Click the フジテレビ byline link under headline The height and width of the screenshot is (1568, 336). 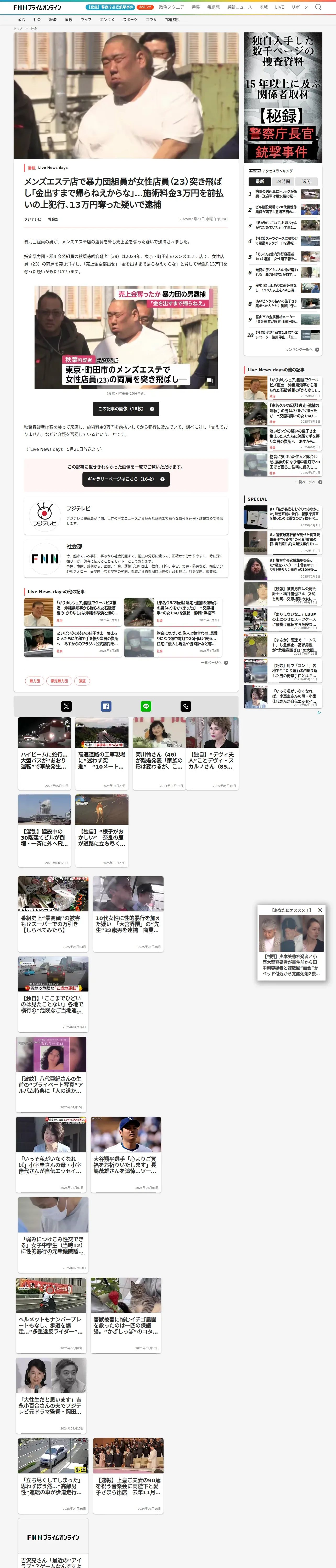[x=33, y=219]
